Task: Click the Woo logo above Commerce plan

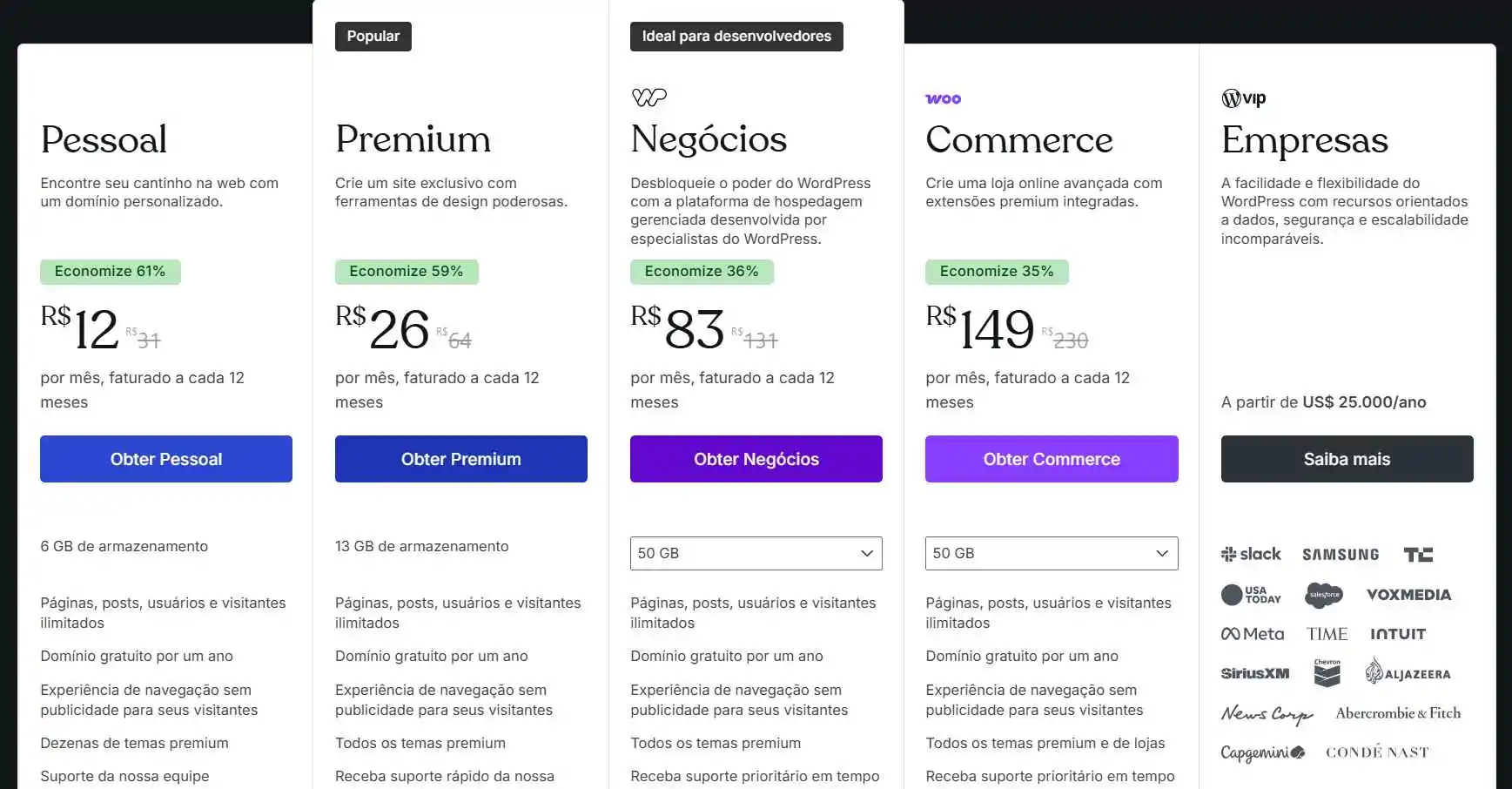Action: (944, 98)
